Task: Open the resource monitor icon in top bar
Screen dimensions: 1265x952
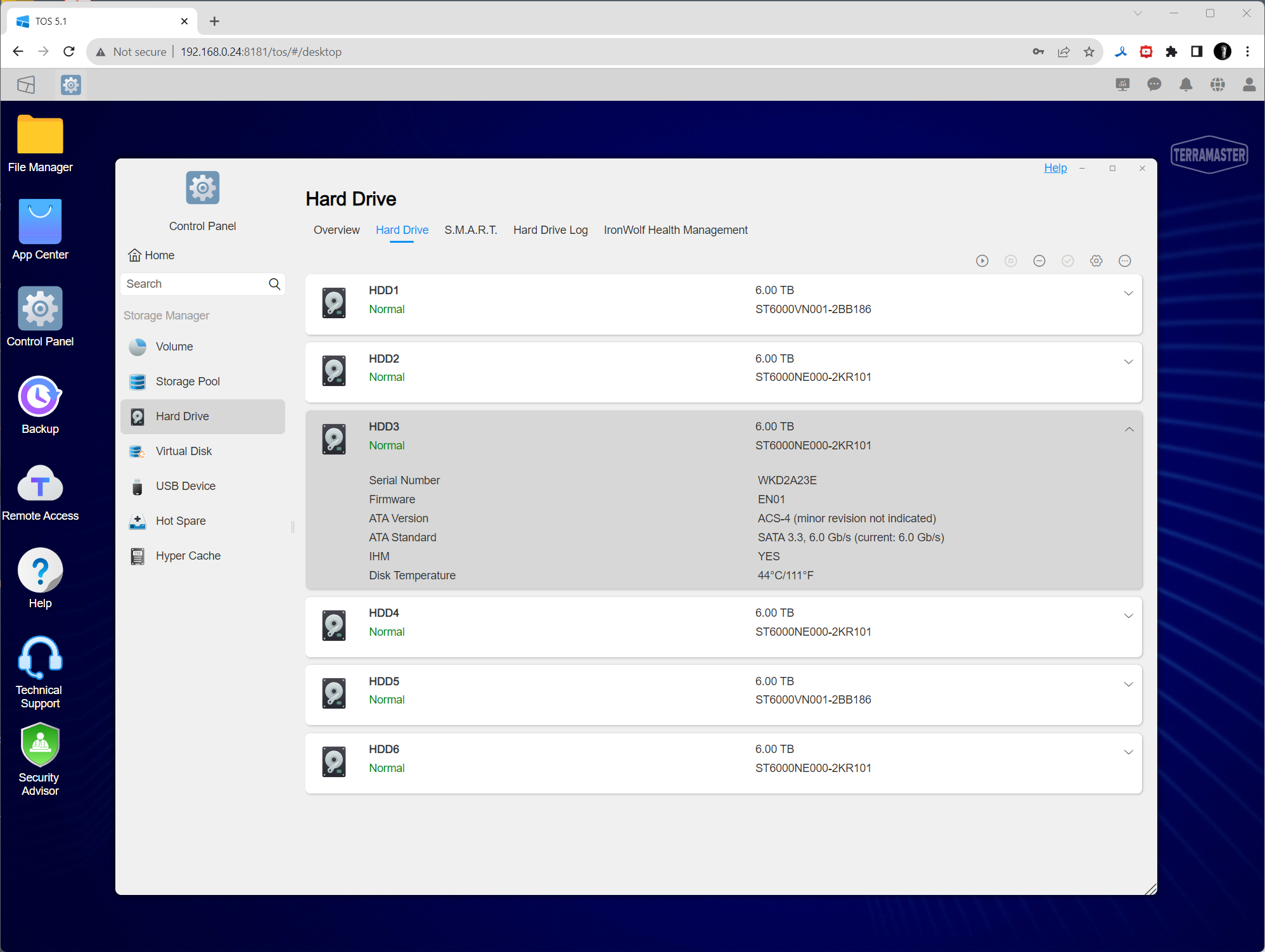Action: pos(1122,84)
